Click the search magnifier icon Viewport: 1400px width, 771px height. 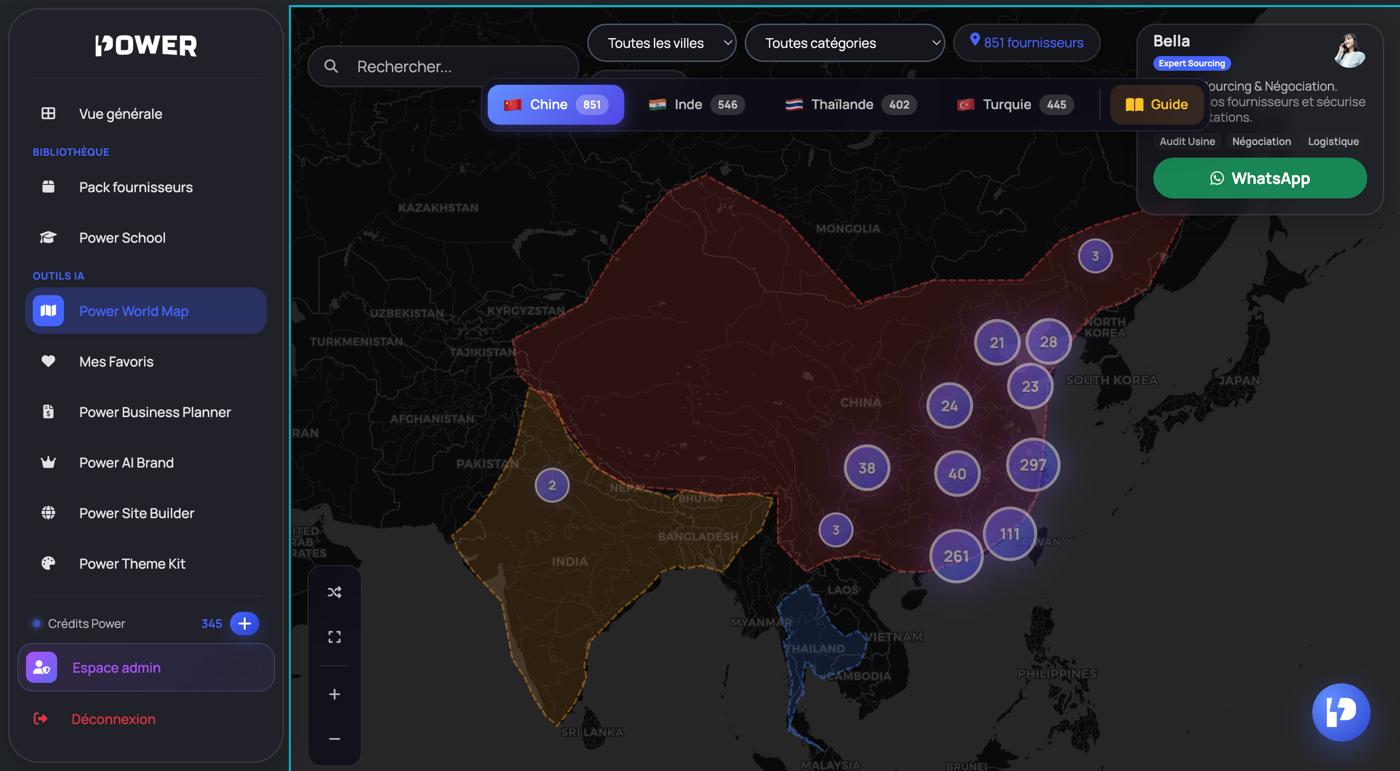pyautogui.click(x=331, y=67)
